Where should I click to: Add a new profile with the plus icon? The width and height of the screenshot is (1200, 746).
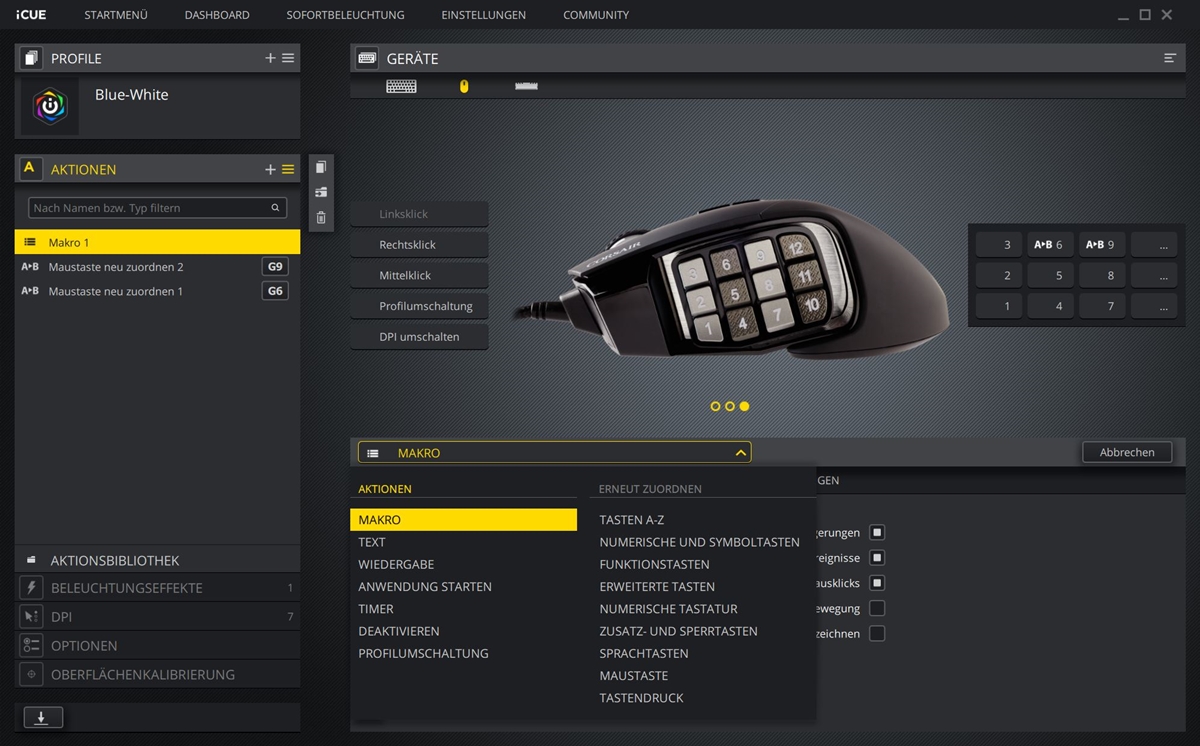pos(270,58)
